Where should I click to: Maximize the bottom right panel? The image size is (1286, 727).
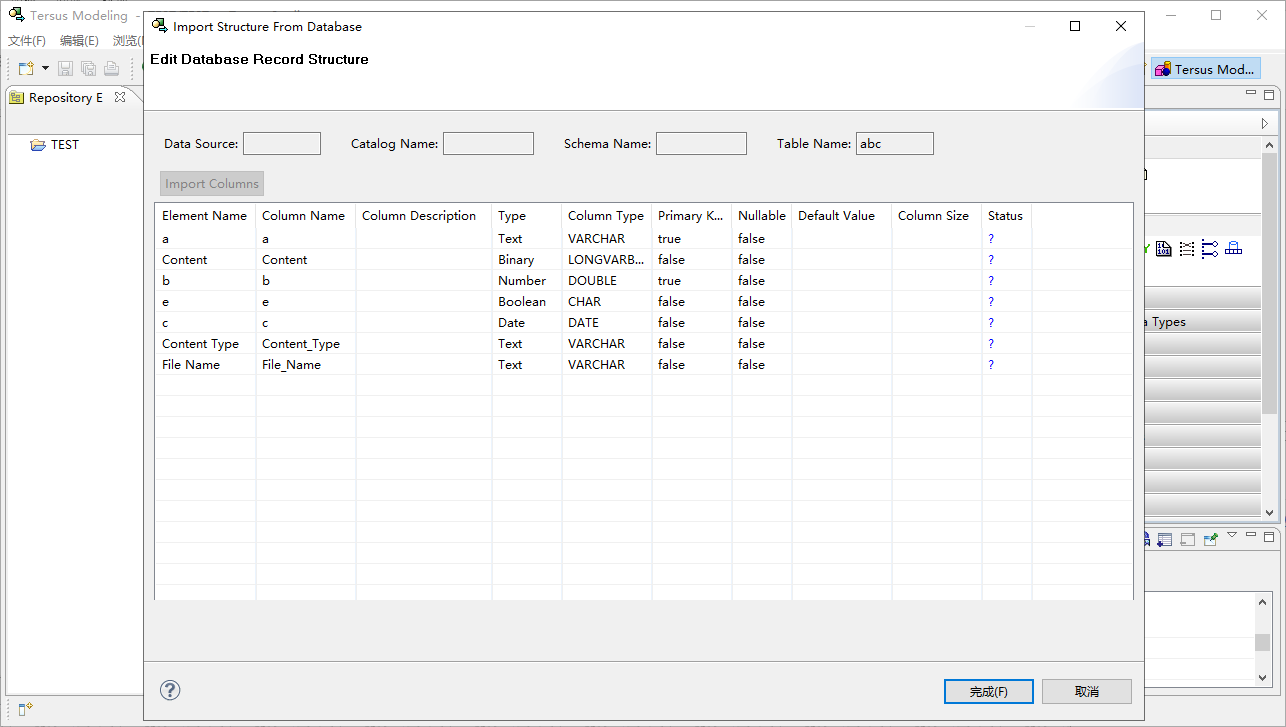click(x=1269, y=536)
